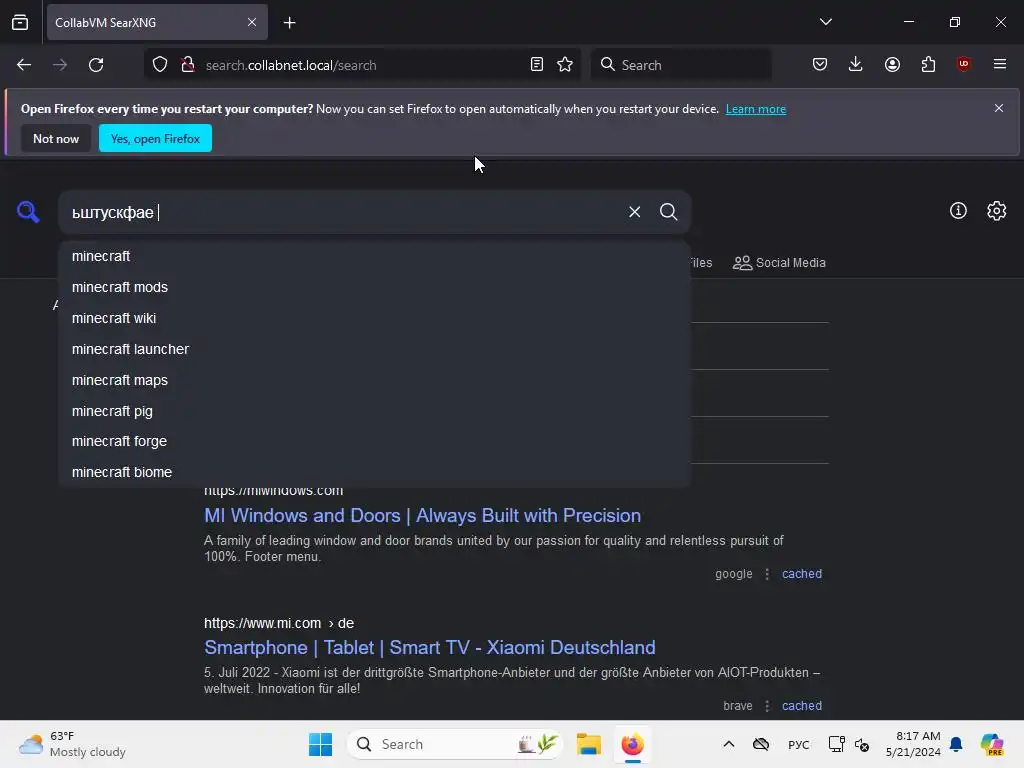The width and height of the screenshot is (1024, 768).
Task: Click the OneDrive cloud tray icon
Action: click(761, 744)
